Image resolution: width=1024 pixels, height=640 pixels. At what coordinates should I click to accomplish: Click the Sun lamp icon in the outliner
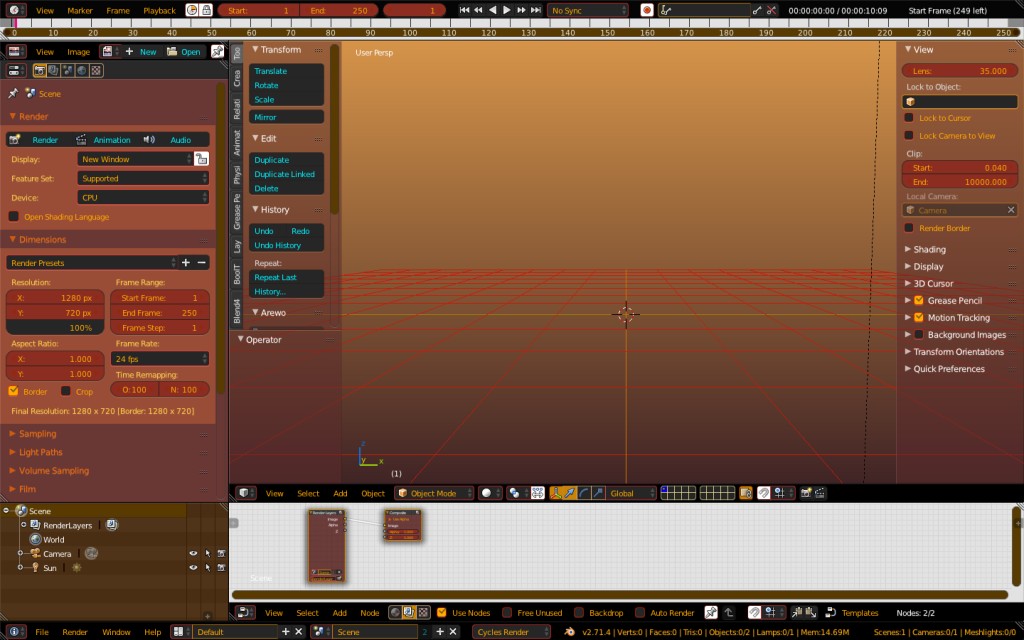pyautogui.click(x=36, y=568)
